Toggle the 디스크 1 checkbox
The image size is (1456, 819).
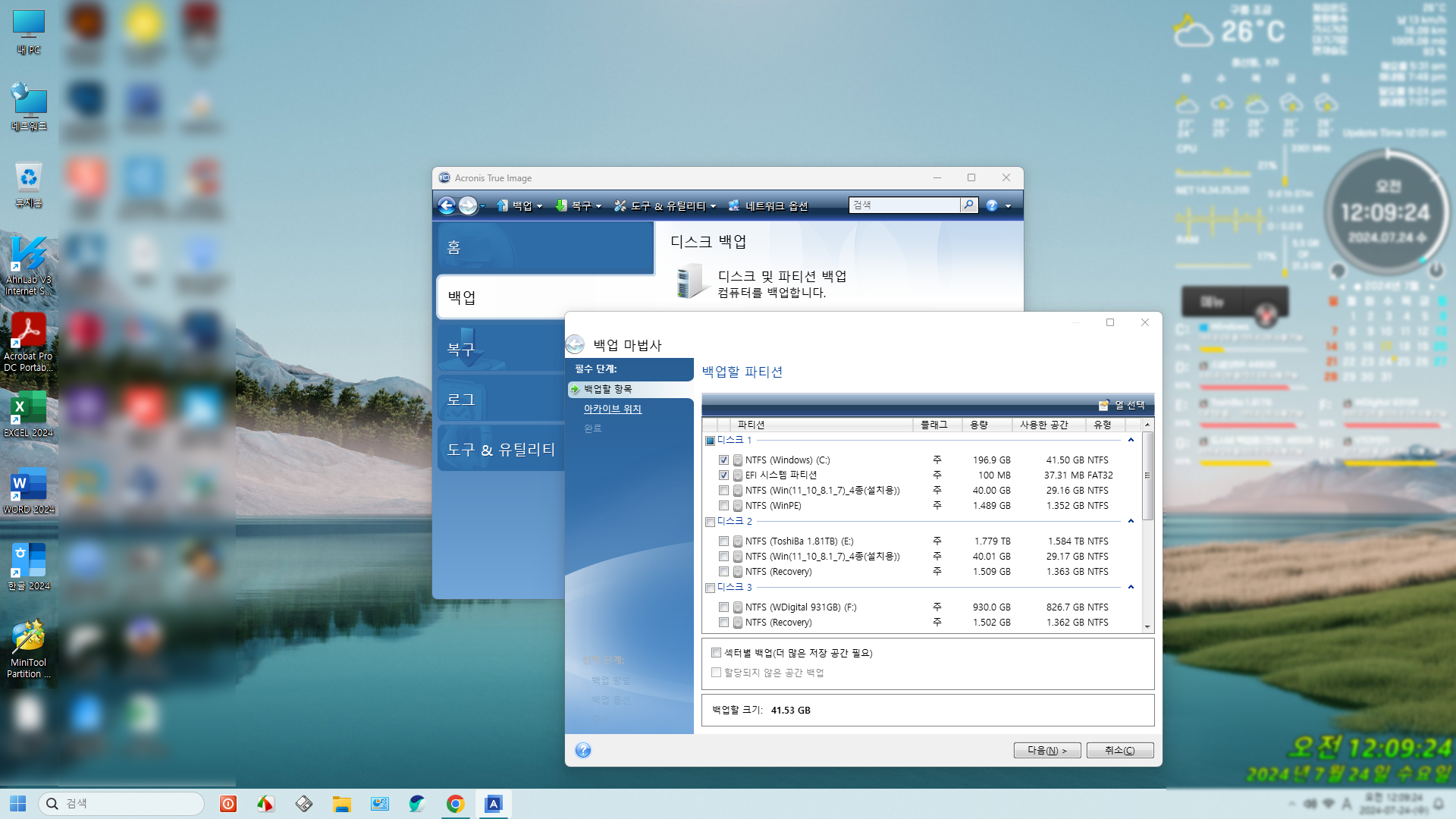711,441
